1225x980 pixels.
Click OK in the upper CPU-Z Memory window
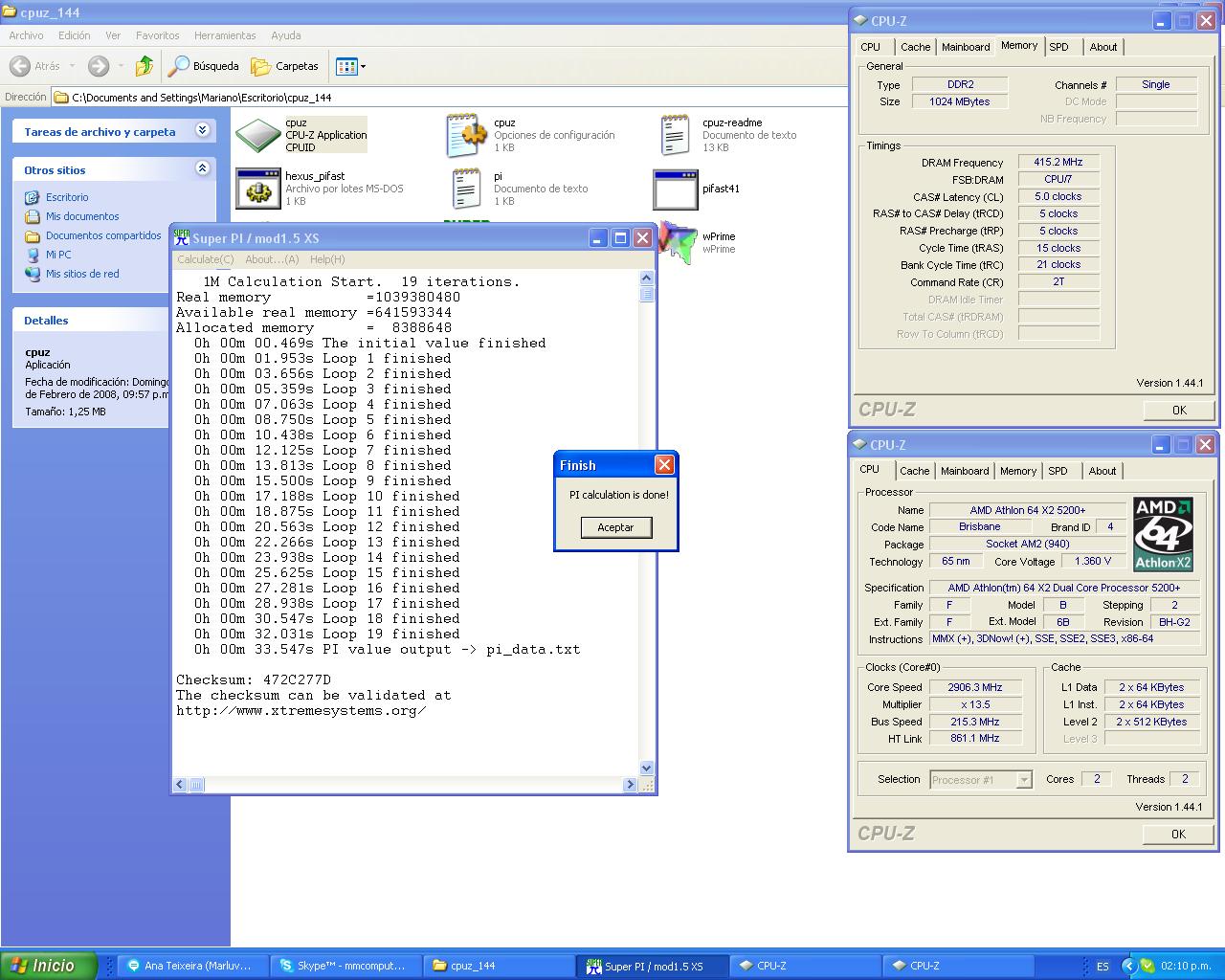coord(1179,410)
